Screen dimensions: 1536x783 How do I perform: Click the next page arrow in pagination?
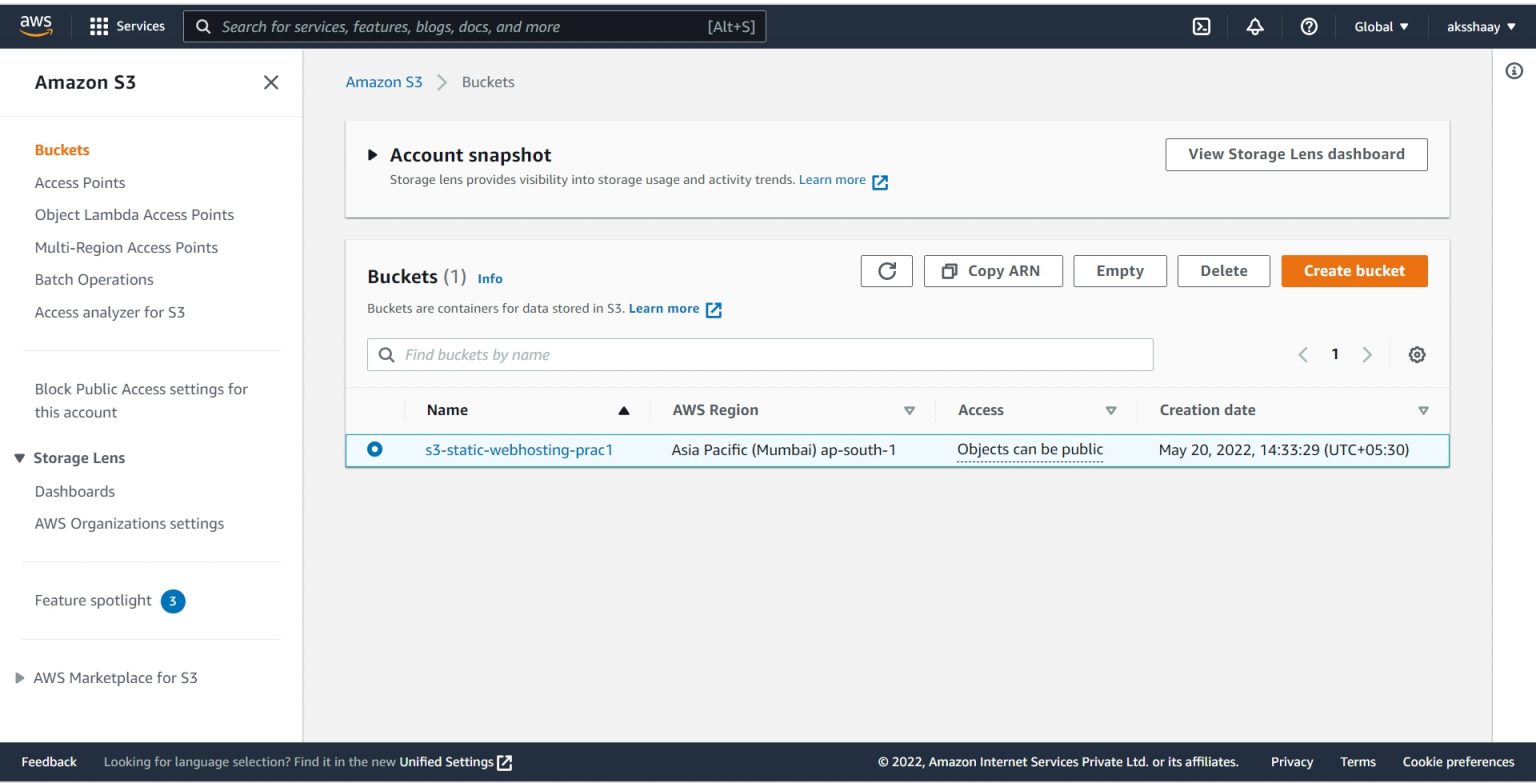pos(1367,354)
